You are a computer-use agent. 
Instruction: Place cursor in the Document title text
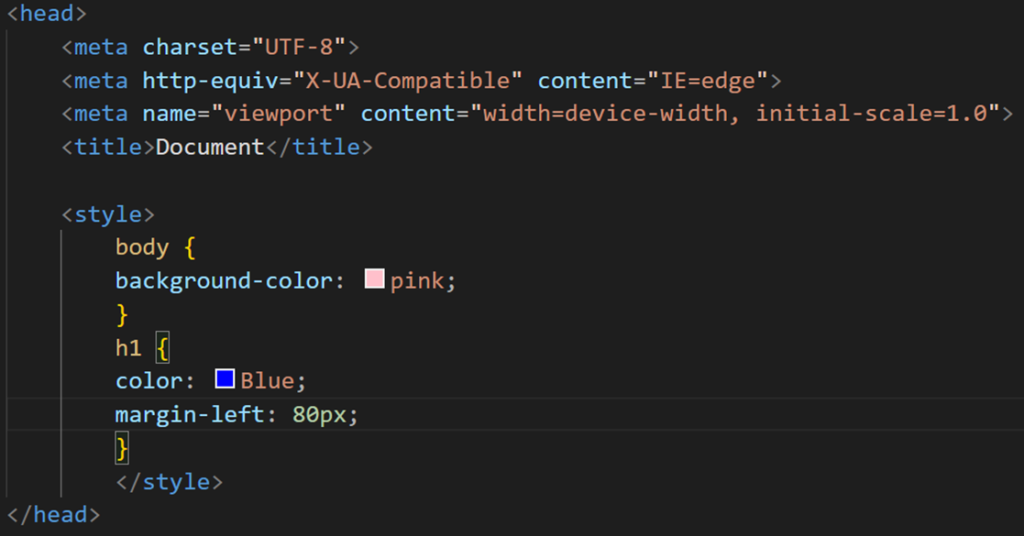(210, 147)
